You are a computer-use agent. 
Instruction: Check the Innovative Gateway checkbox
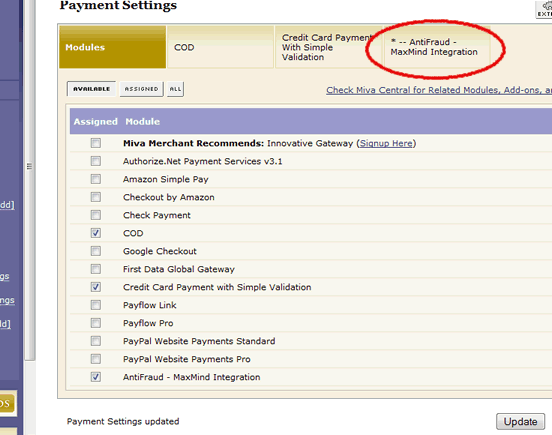[x=95, y=143]
